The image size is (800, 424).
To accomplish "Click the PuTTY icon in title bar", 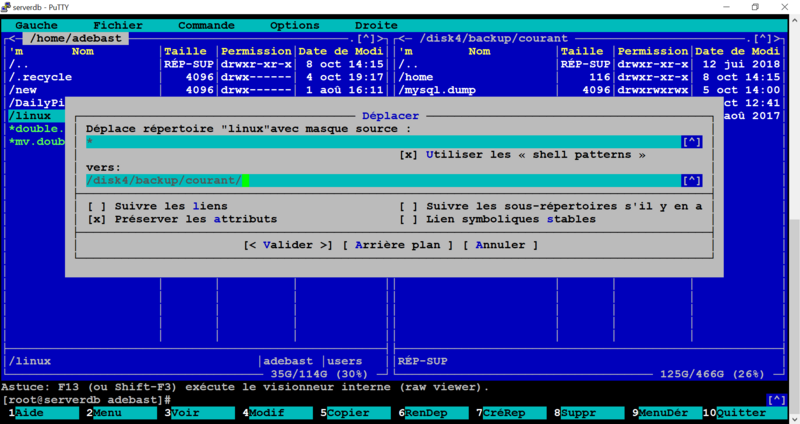I will 6,7.
